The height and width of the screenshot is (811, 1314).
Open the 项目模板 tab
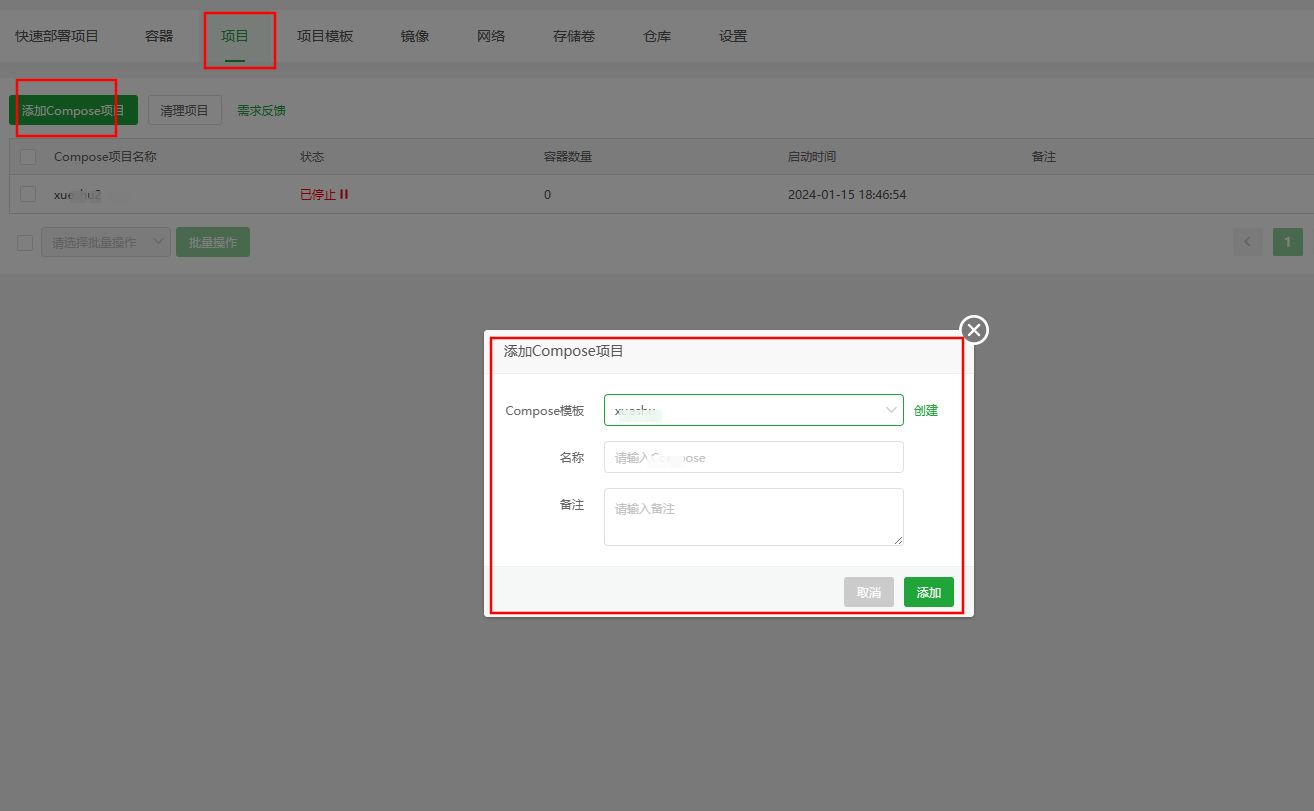click(x=325, y=36)
